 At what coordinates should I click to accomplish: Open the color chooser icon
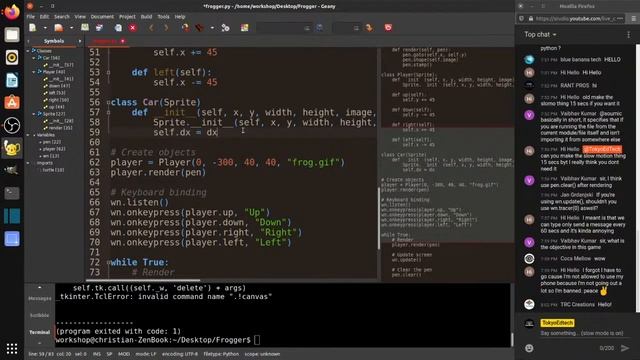[244, 28]
